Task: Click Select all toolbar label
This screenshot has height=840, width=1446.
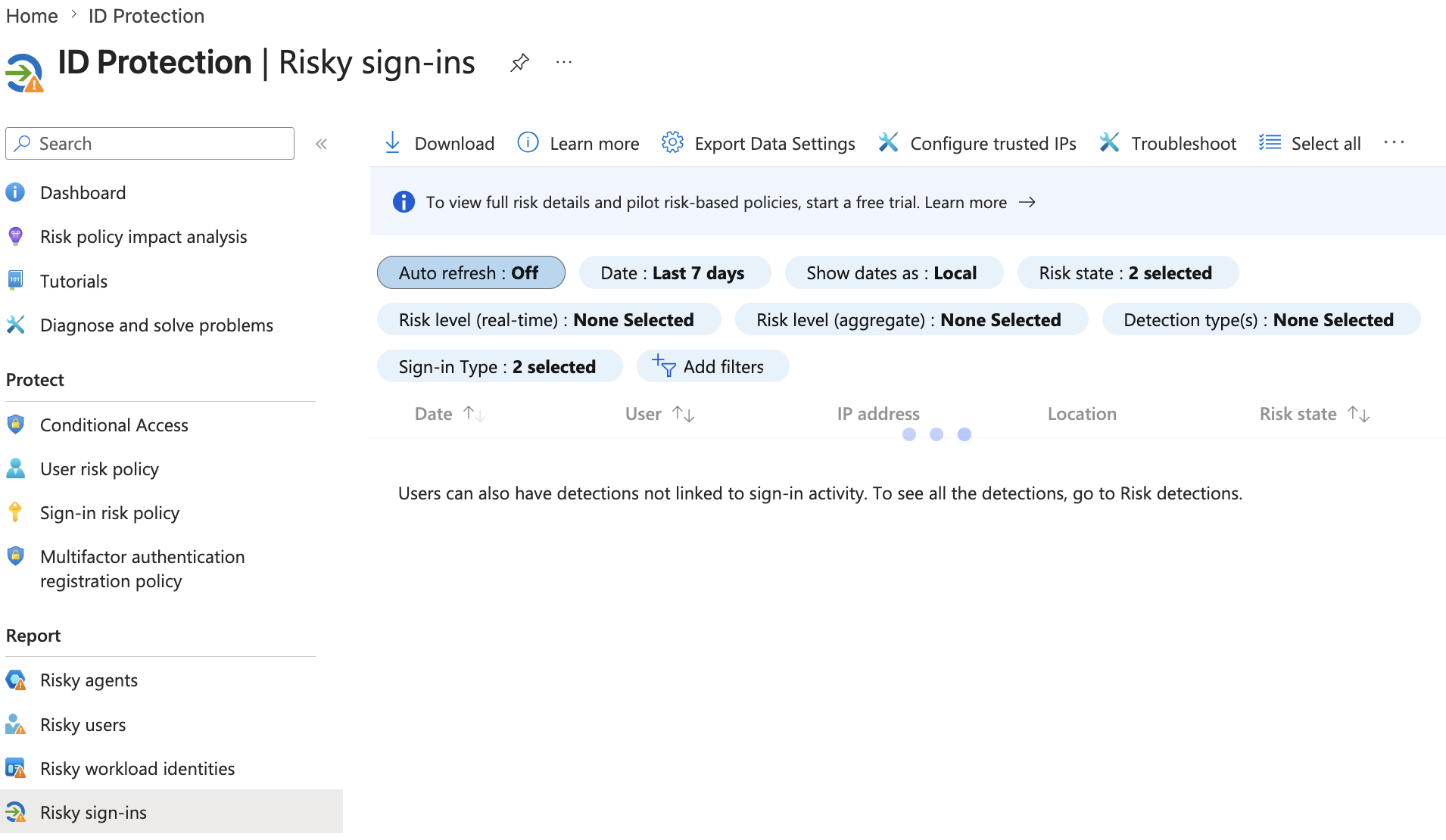Action: pyautogui.click(x=1326, y=144)
